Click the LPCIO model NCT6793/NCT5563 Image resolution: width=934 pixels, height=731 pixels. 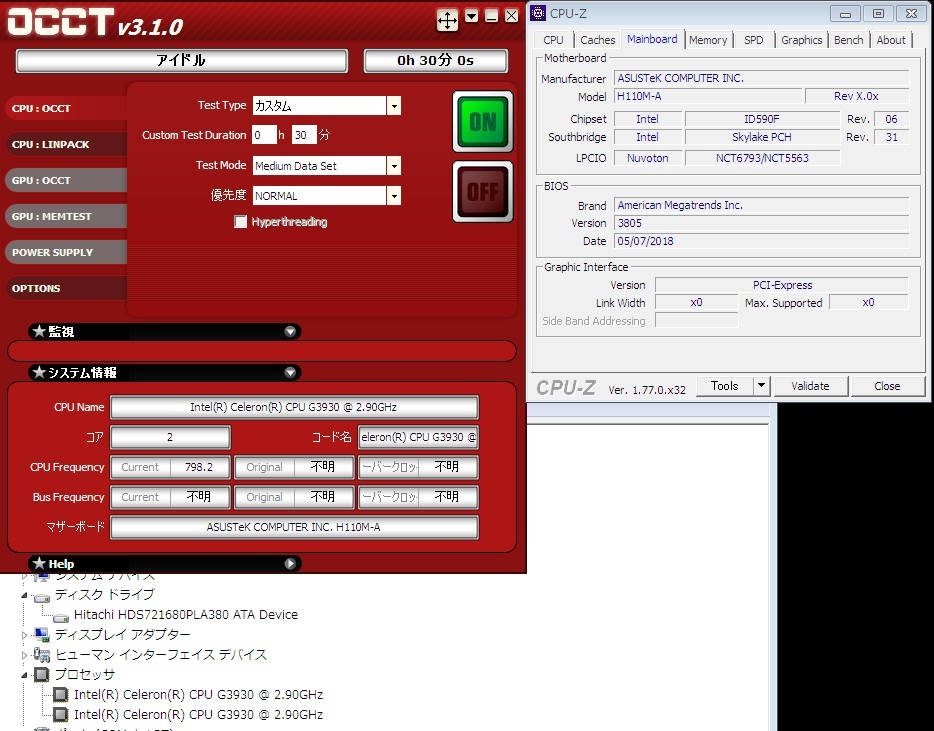point(762,158)
